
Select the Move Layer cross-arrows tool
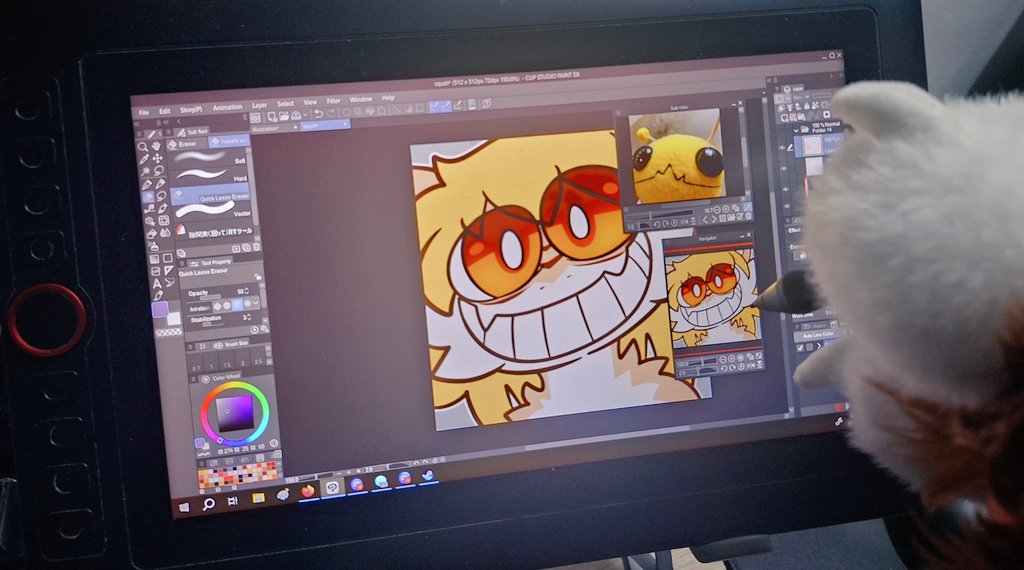pyautogui.click(x=157, y=159)
